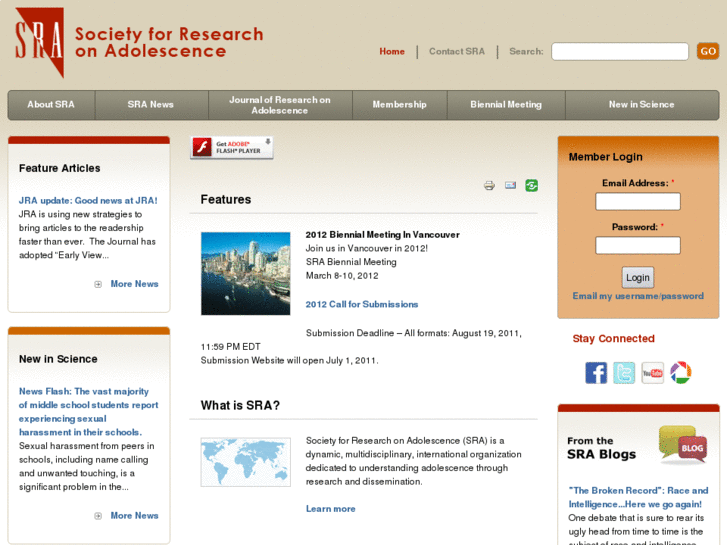The width and height of the screenshot is (727, 545).
Task: Click the email this page icon
Action: click(510, 186)
